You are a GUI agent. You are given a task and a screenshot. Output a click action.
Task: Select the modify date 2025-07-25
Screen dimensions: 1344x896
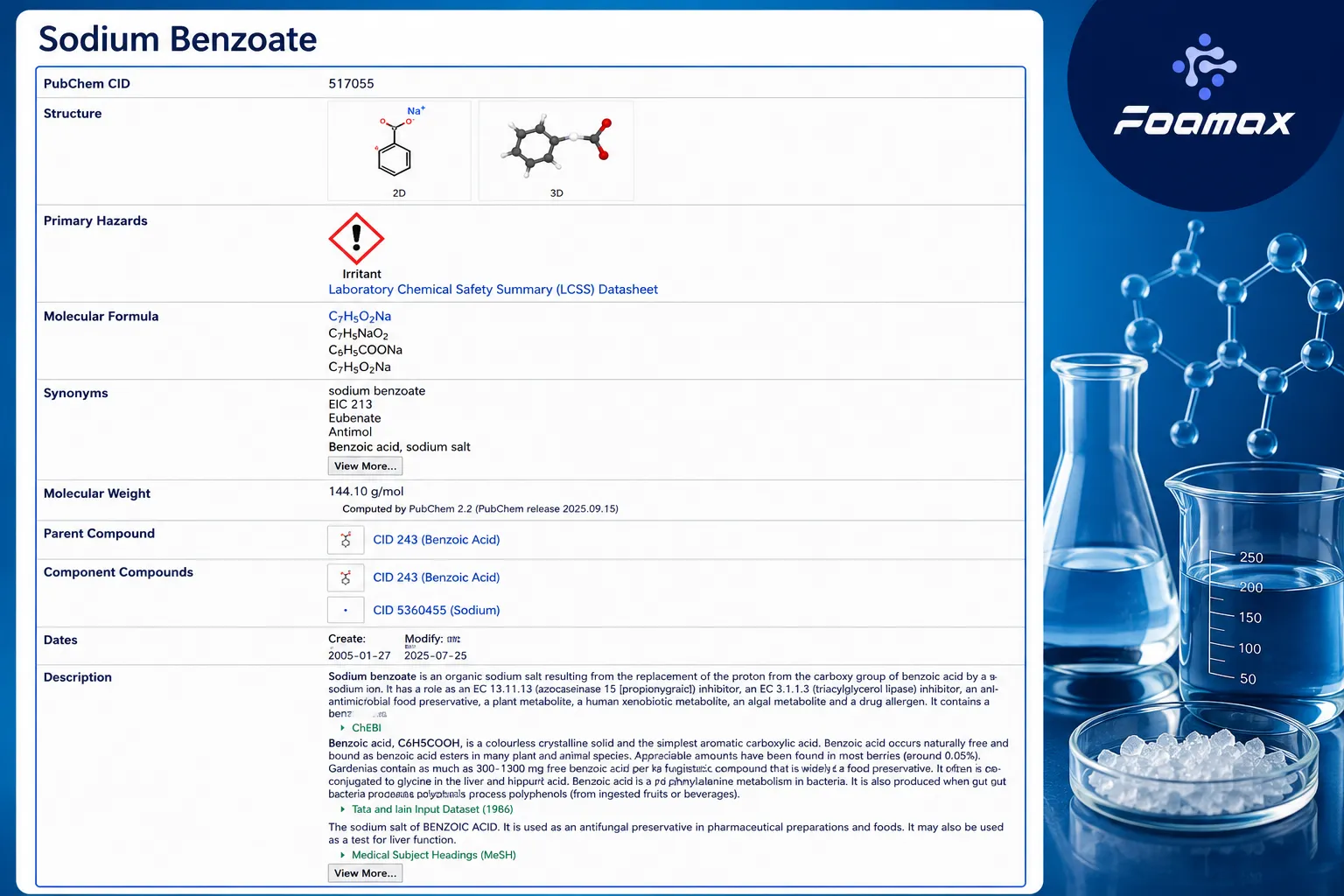(x=436, y=655)
